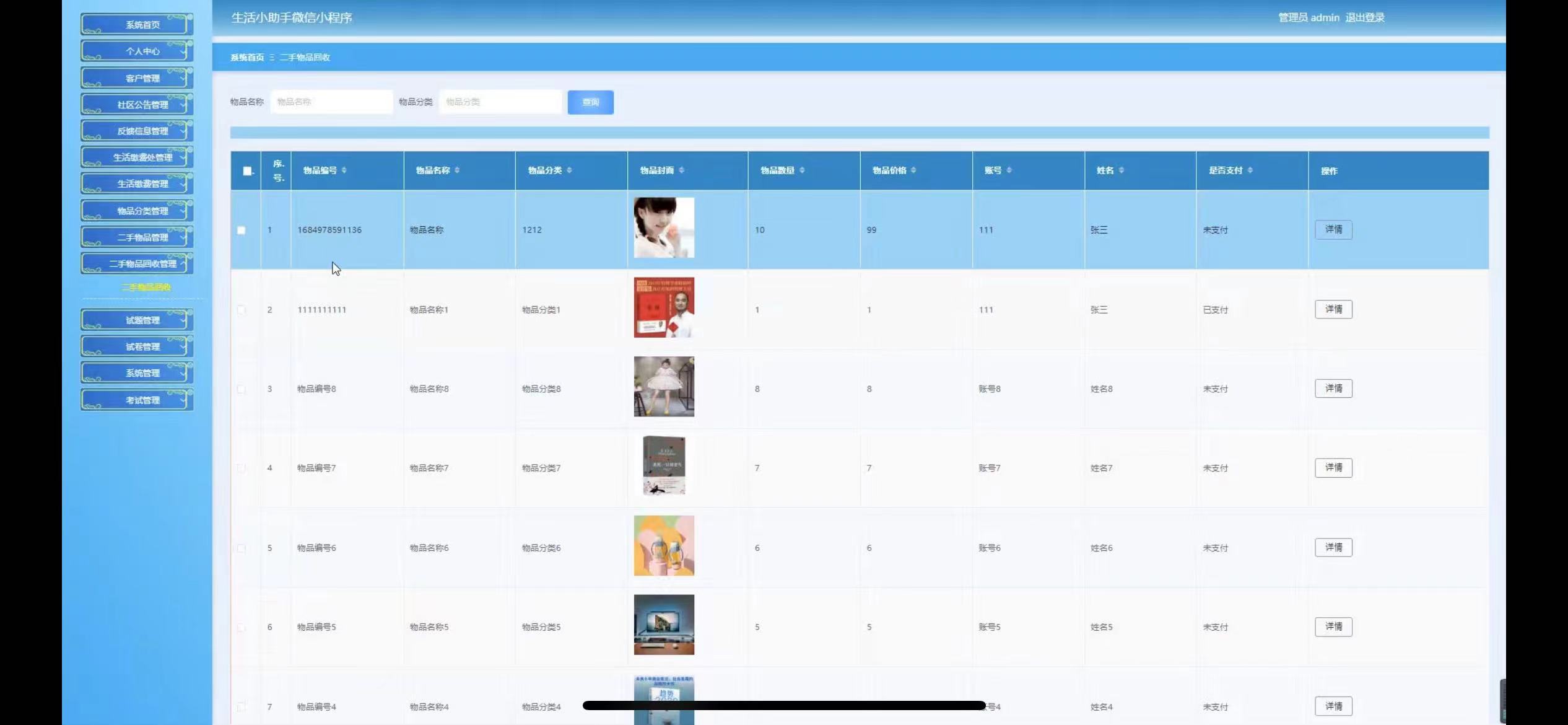The height and width of the screenshot is (725, 1568).
Task: Click the 查询 search button
Action: (591, 102)
